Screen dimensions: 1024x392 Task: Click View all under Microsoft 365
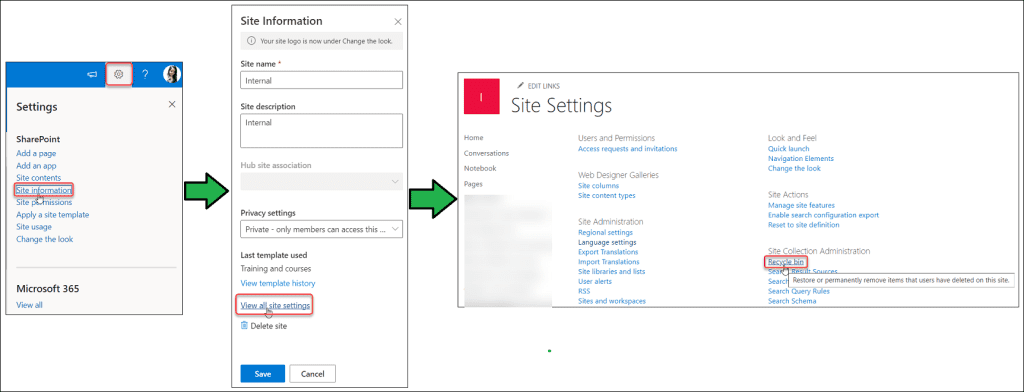coord(29,304)
